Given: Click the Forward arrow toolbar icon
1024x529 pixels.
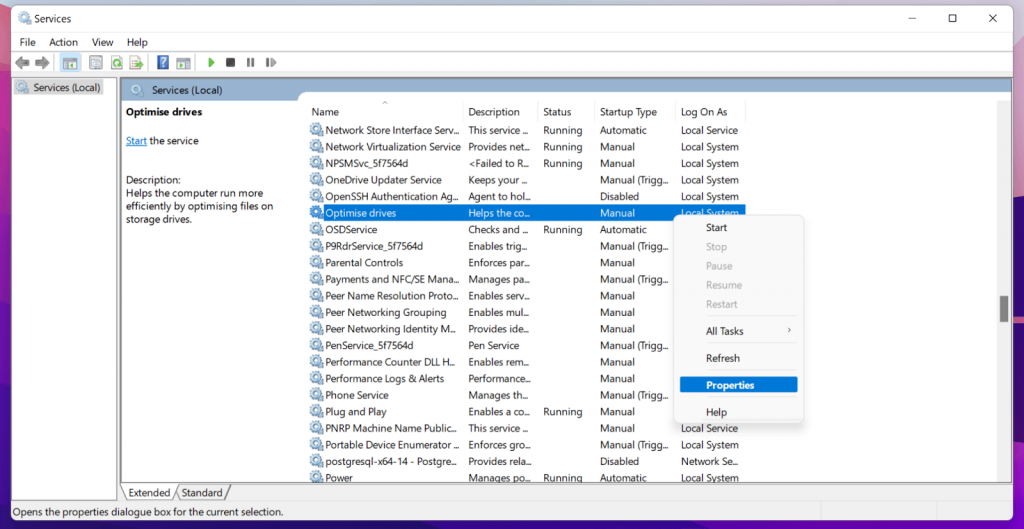Looking at the screenshot, I should (42, 63).
